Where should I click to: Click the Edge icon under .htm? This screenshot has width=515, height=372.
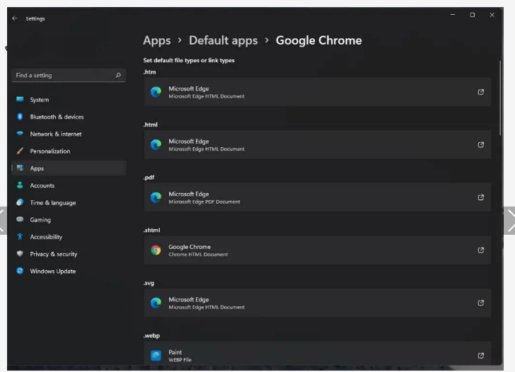(x=156, y=92)
